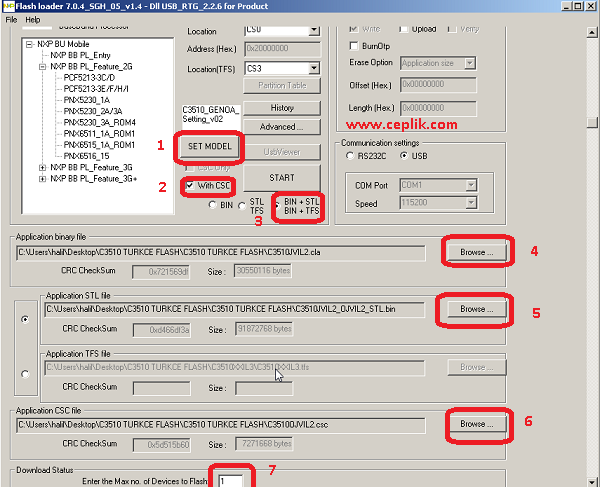Screen dimensions: 600x487
Task: Open the Erase Option dropdown
Action: tap(470, 63)
